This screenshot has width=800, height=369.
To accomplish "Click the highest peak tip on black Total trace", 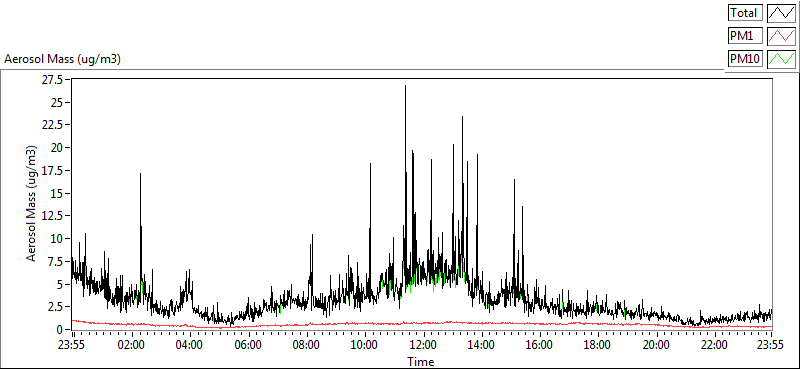I will pos(406,86).
